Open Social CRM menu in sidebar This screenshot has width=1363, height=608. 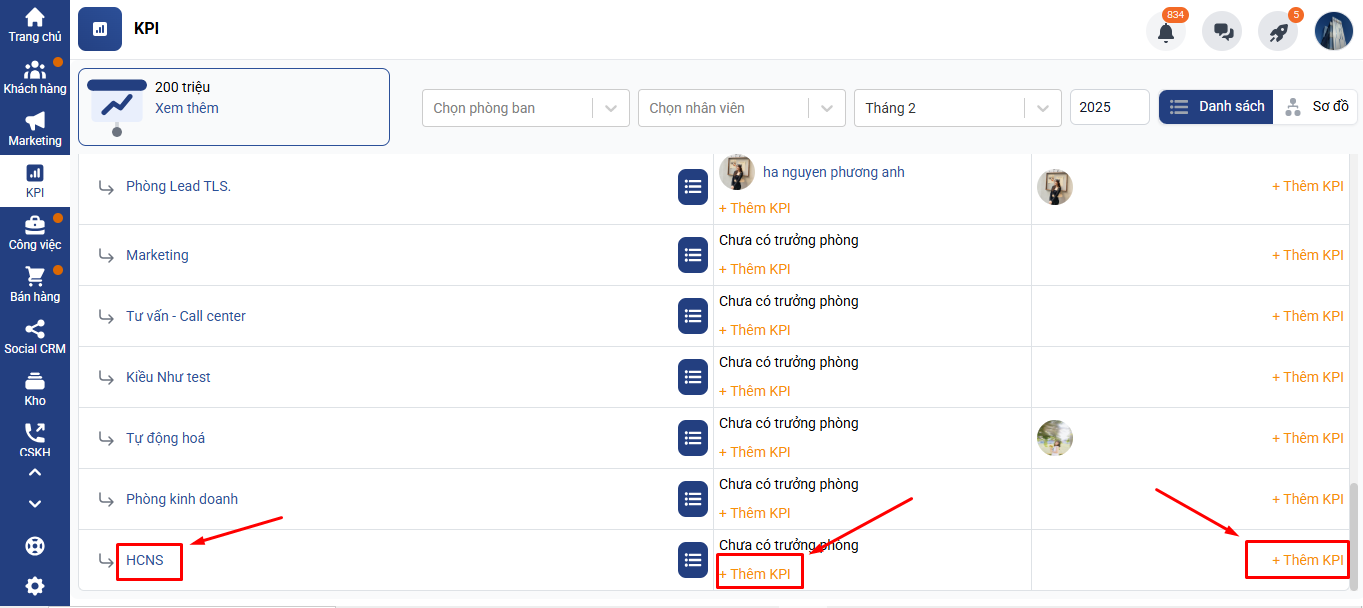point(35,337)
